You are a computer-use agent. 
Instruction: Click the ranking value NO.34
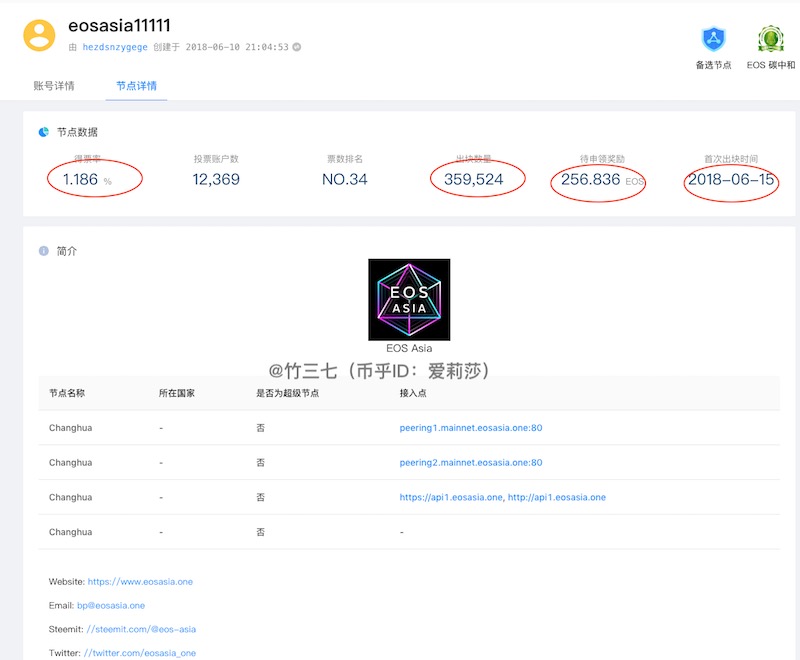[x=344, y=180]
